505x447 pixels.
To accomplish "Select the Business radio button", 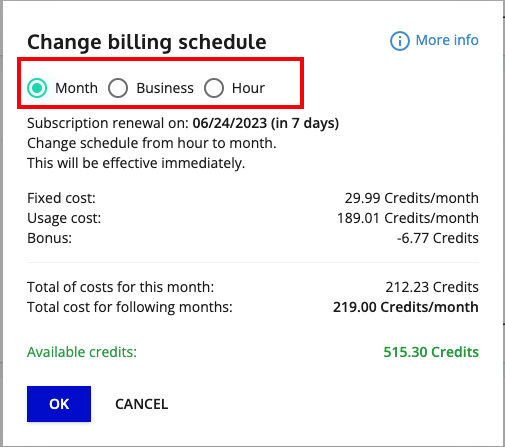I will 118,88.
